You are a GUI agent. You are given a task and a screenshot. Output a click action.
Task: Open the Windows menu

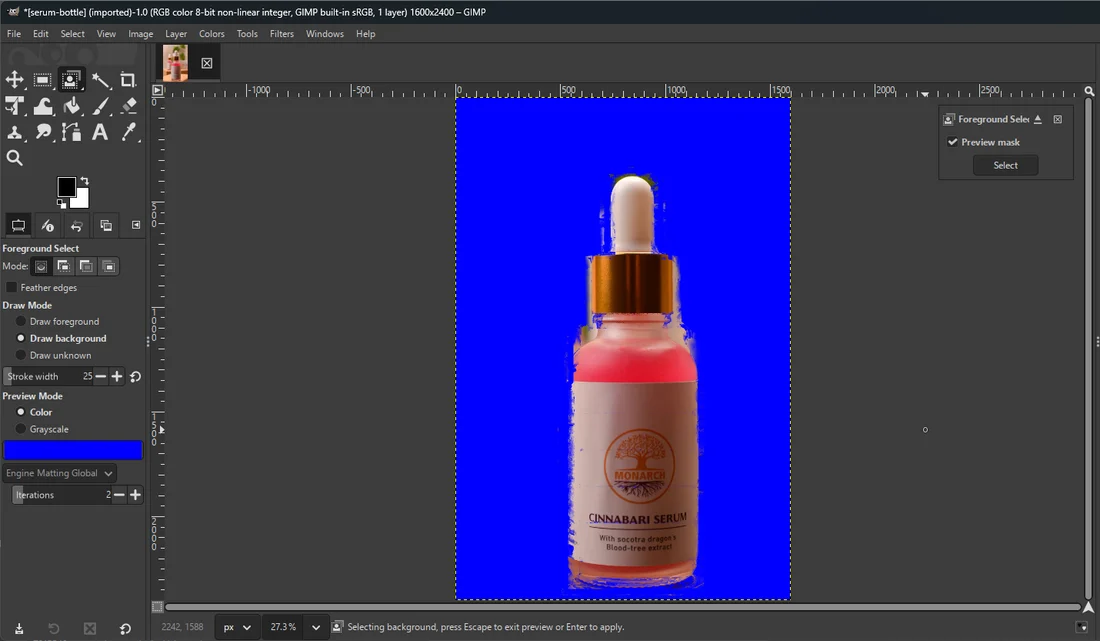[324, 34]
